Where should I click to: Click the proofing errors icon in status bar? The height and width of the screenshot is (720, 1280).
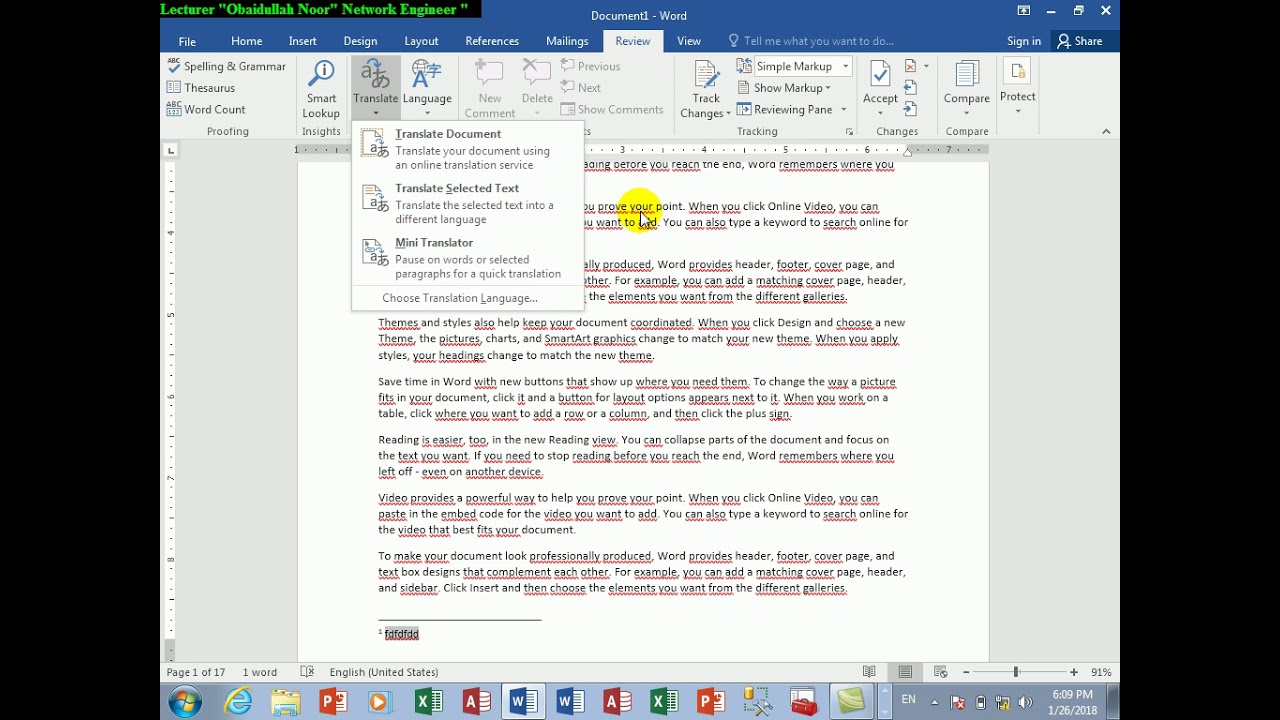[x=307, y=672]
